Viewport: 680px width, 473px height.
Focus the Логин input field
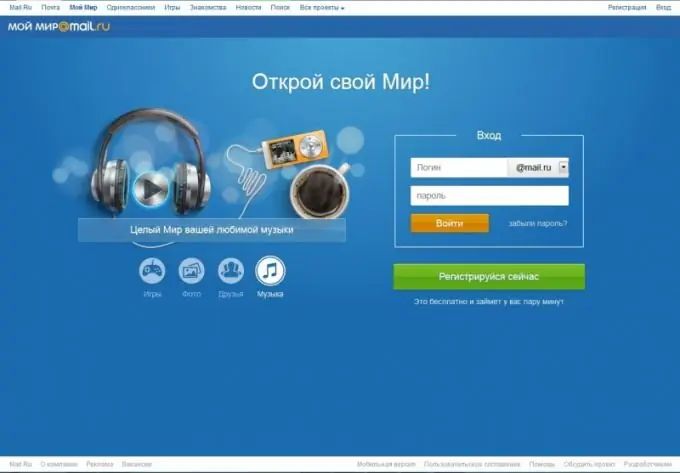tap(459, 167)
